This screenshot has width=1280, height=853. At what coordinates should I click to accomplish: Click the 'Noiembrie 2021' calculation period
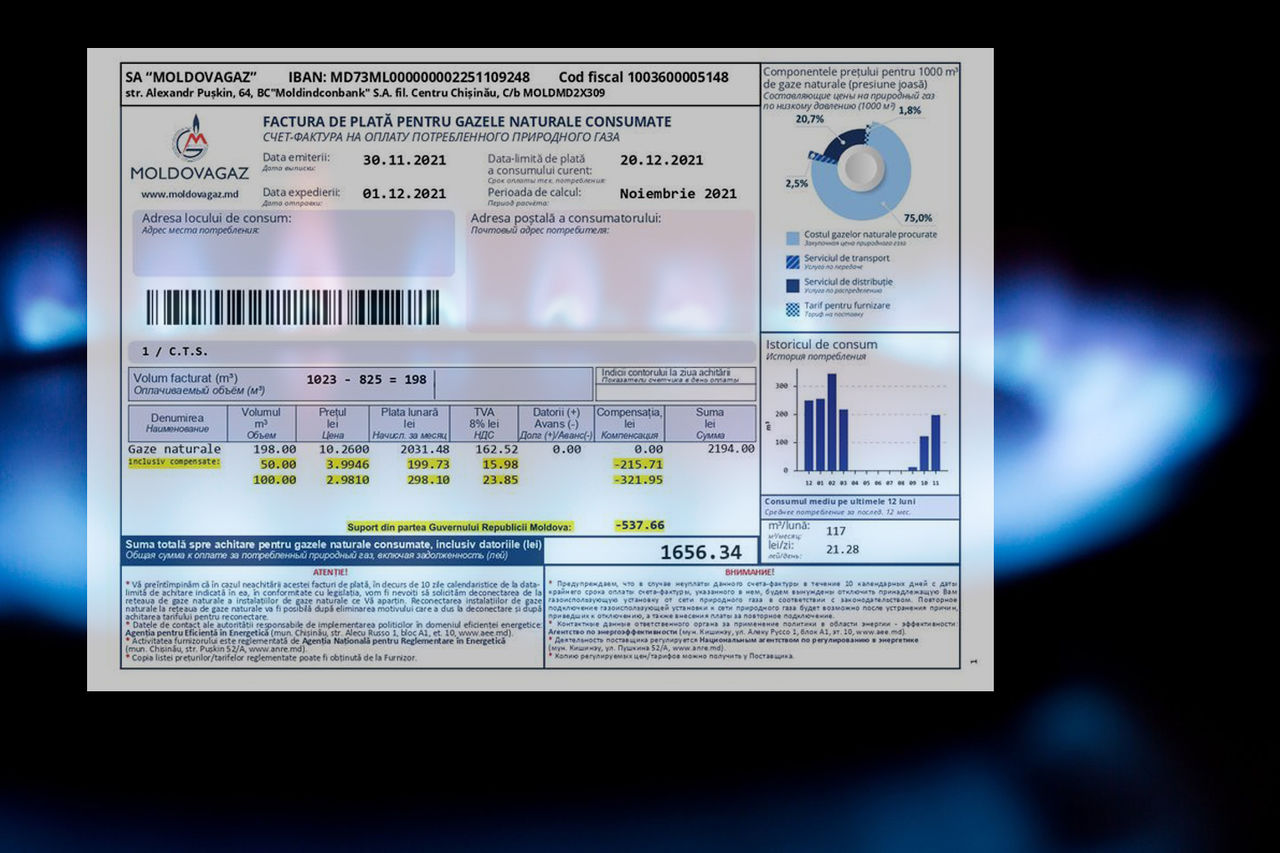(x=678, y=193)
